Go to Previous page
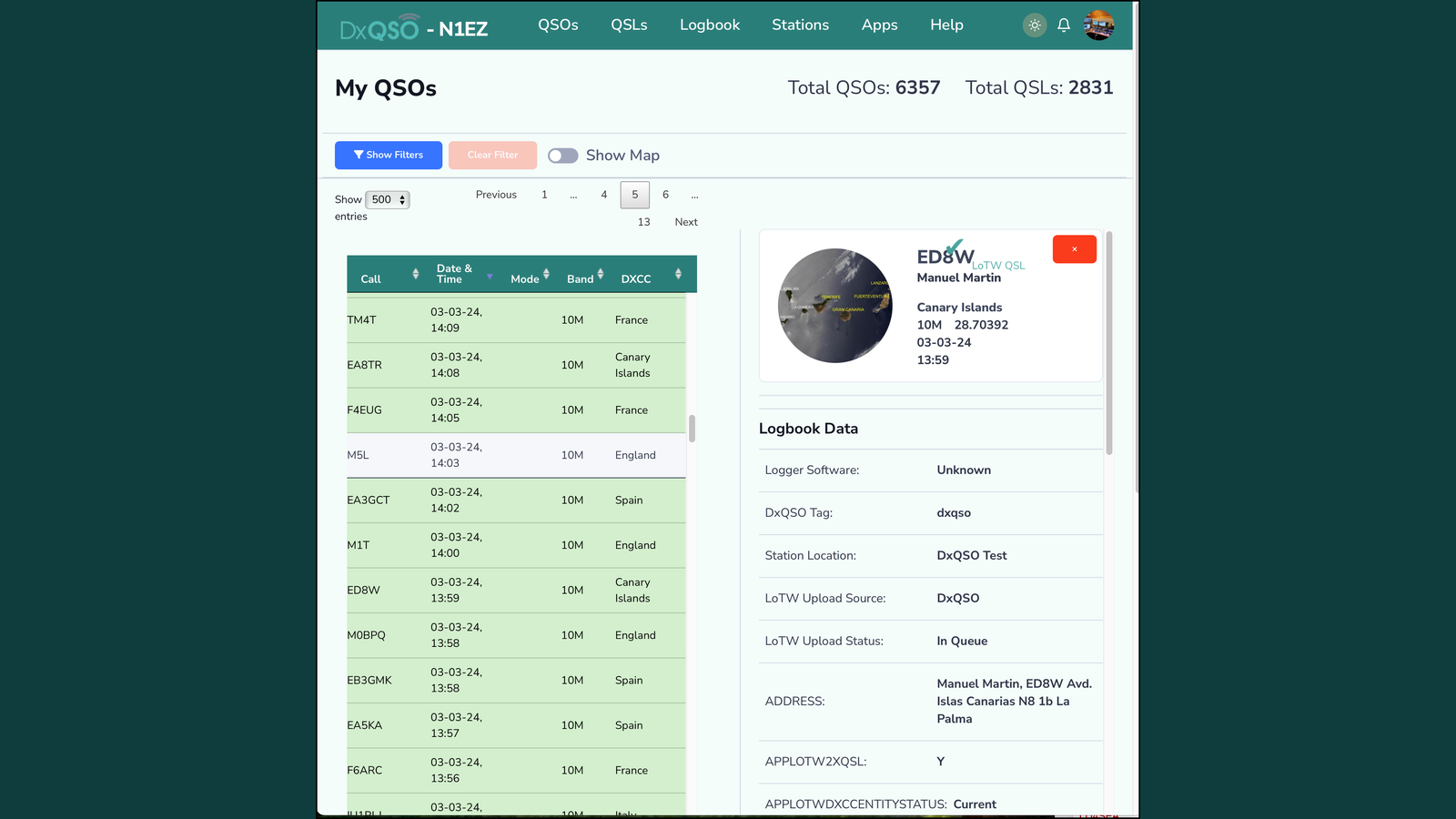 (x=496, y=195)
